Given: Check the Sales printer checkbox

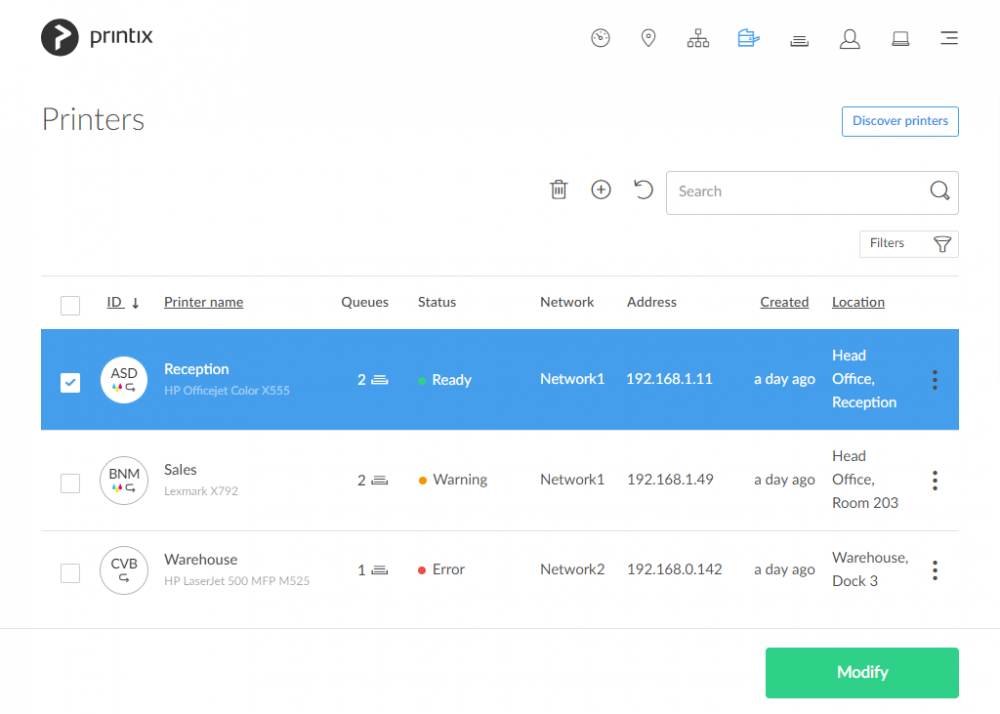Looking at the screenshot, I should tap(70, 483).
